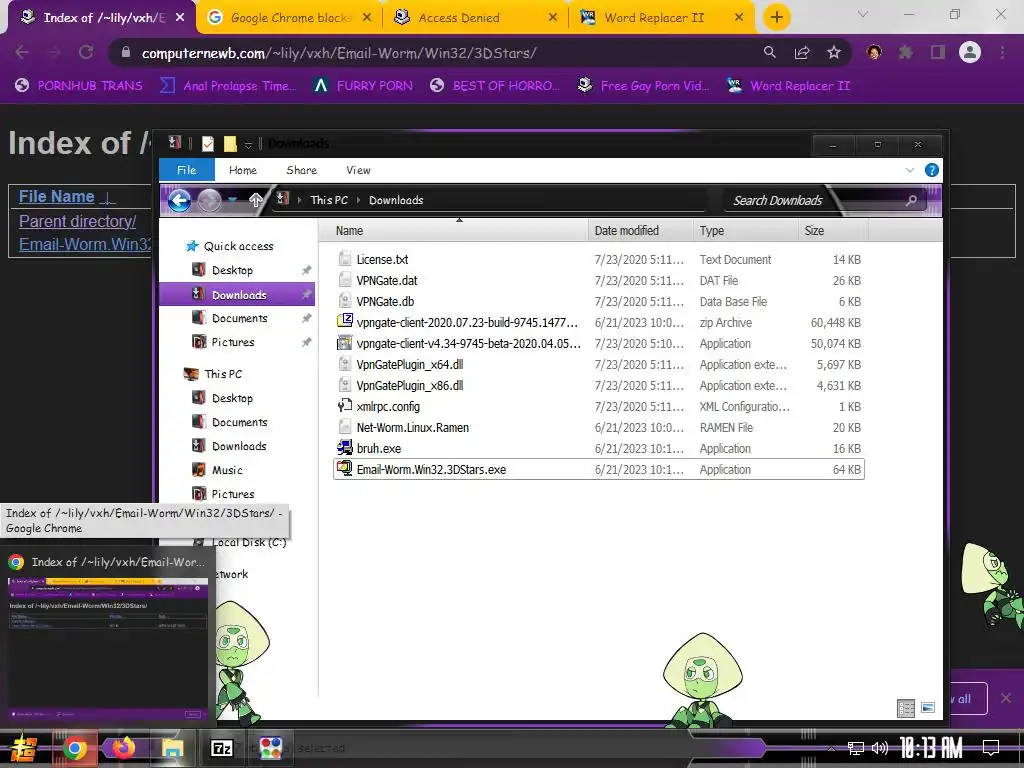Click the Search Downloads field
Screen dimensions: 1024x768
point(825,200)
